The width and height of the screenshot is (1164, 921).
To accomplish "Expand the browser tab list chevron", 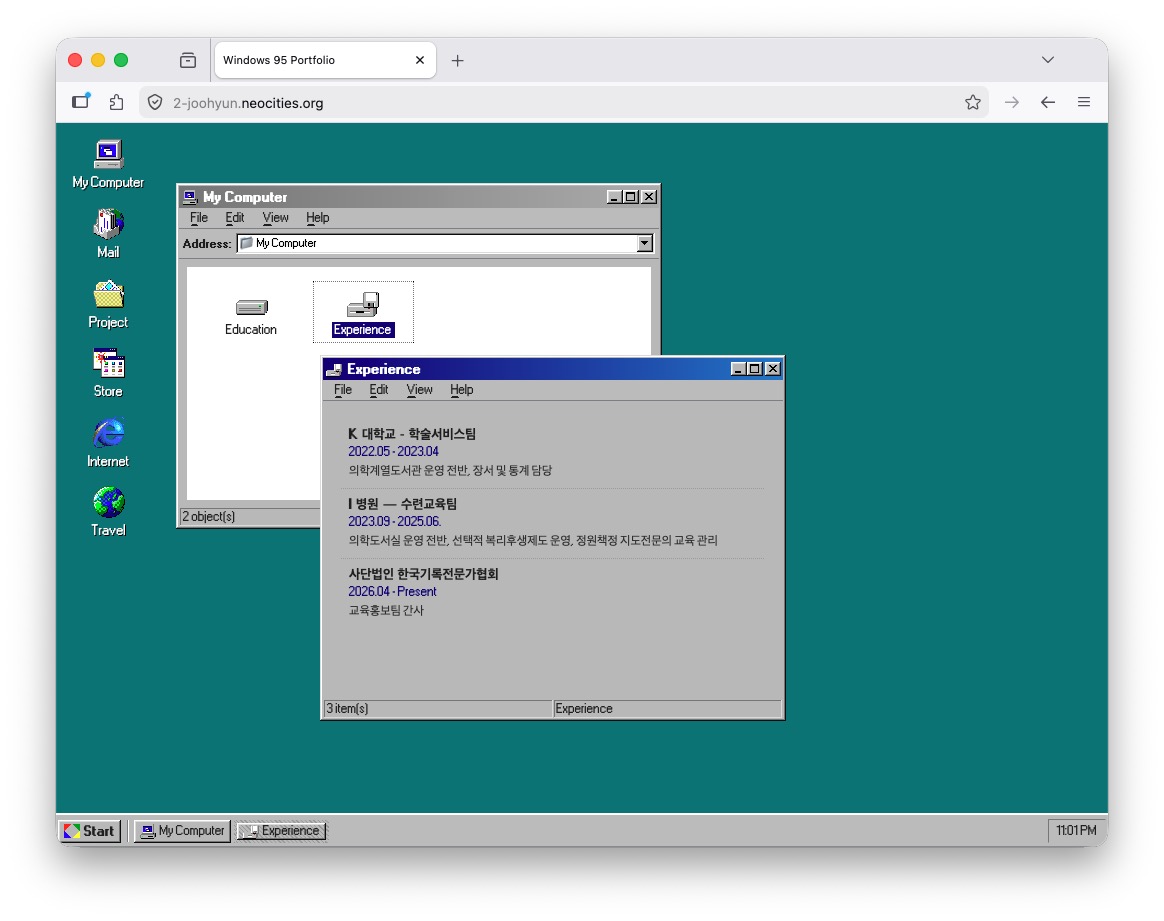I will pos(1047,60).
